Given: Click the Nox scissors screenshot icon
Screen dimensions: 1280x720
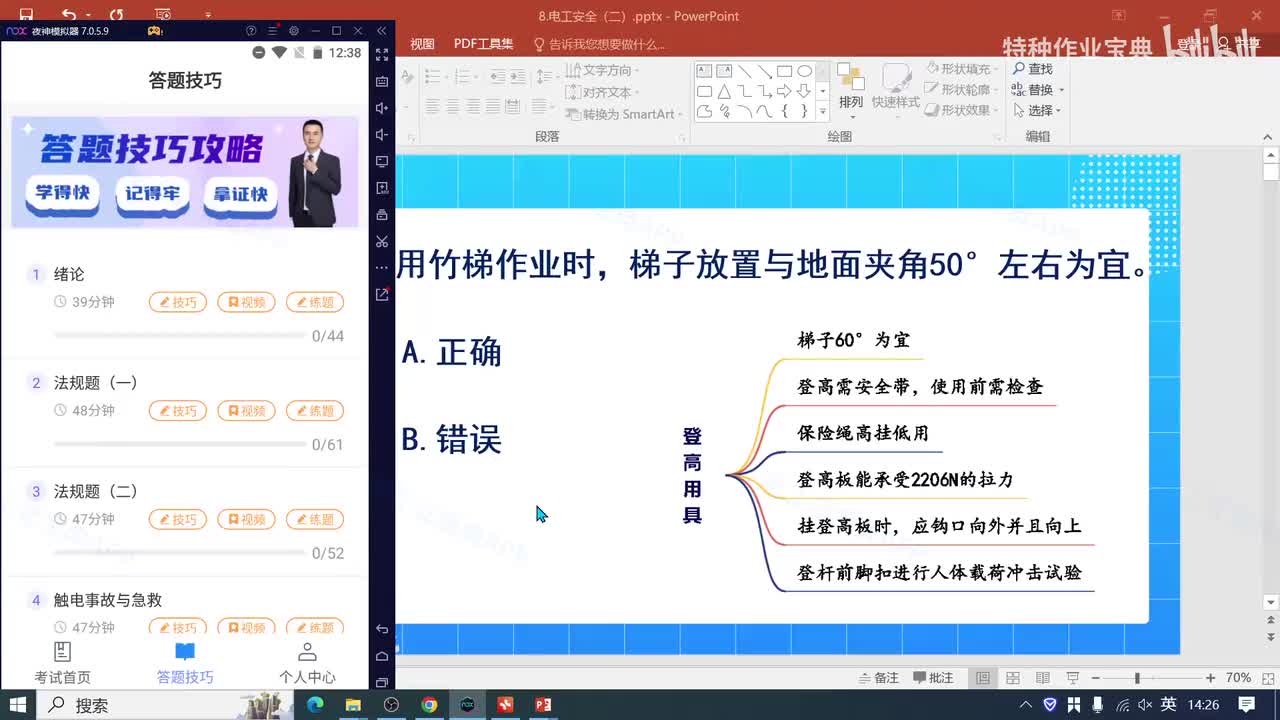Looking at the screenshot, I should [382, 241].
